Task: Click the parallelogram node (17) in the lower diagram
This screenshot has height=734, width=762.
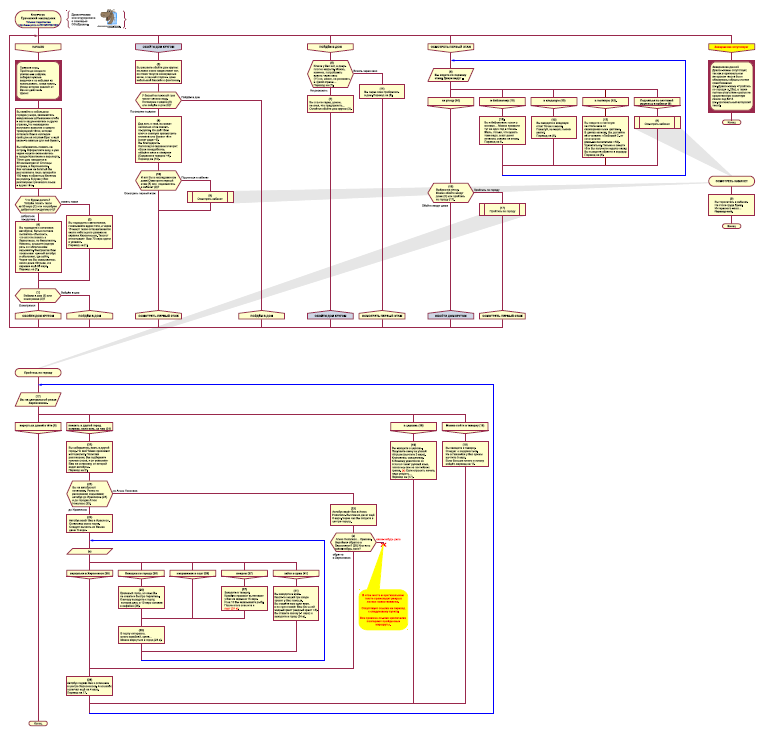Action: click(37, 400)
